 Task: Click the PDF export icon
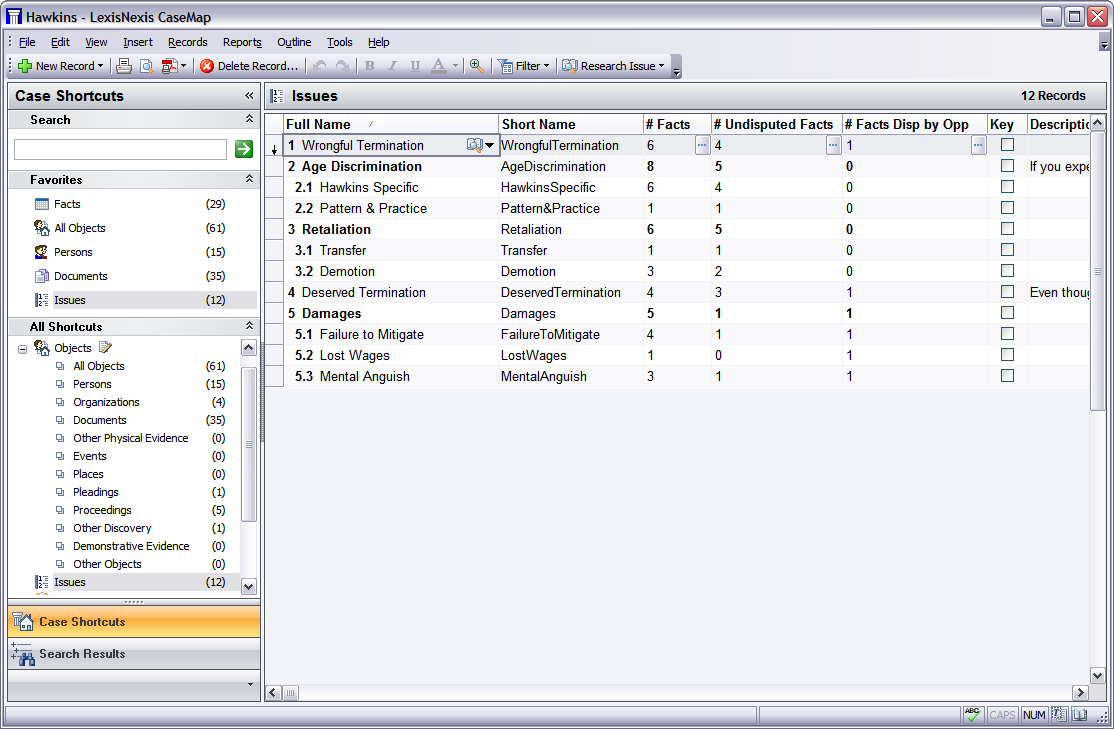click(x=169, y=66)
